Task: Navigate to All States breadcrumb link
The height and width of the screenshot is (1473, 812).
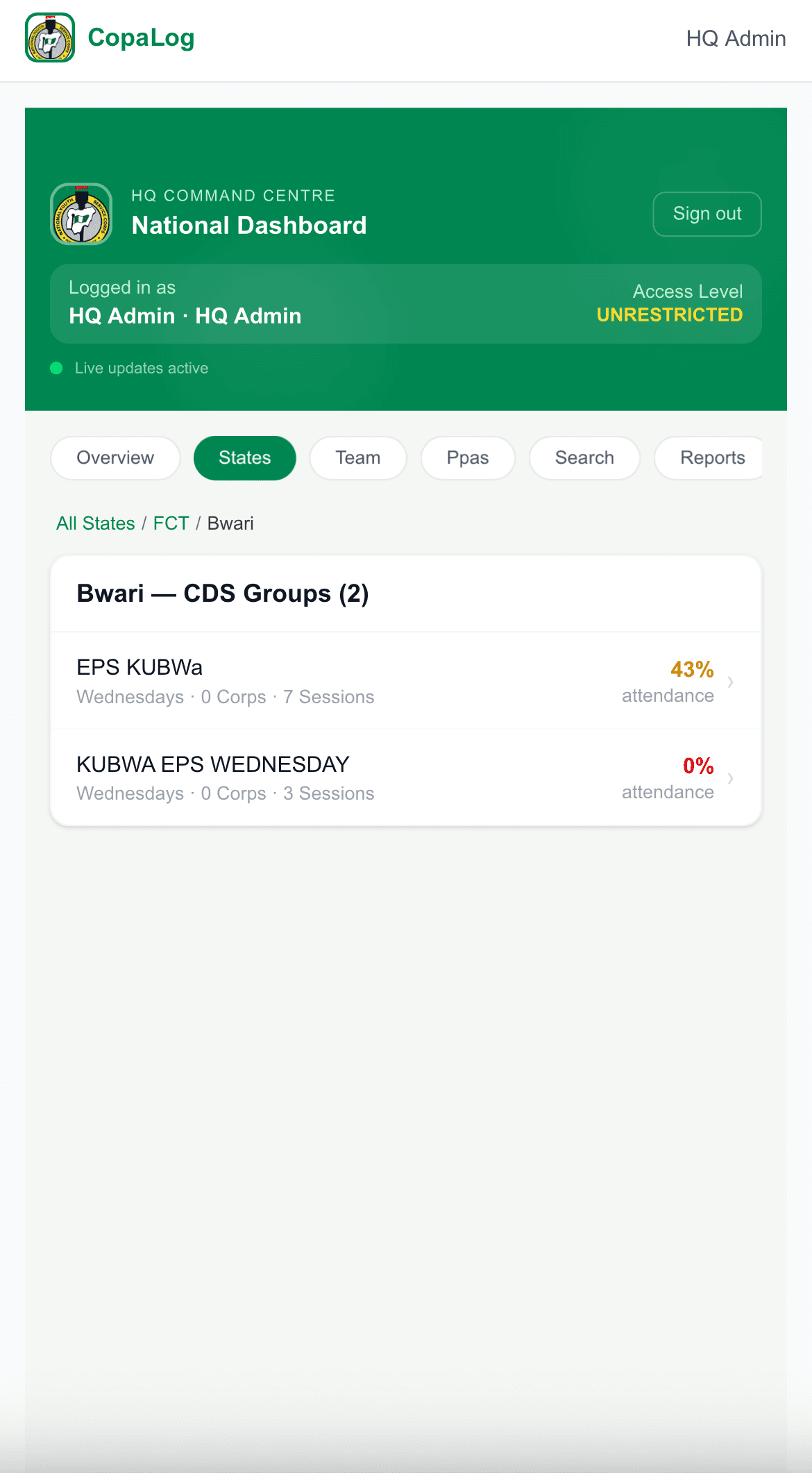Action: coord(96,523)
